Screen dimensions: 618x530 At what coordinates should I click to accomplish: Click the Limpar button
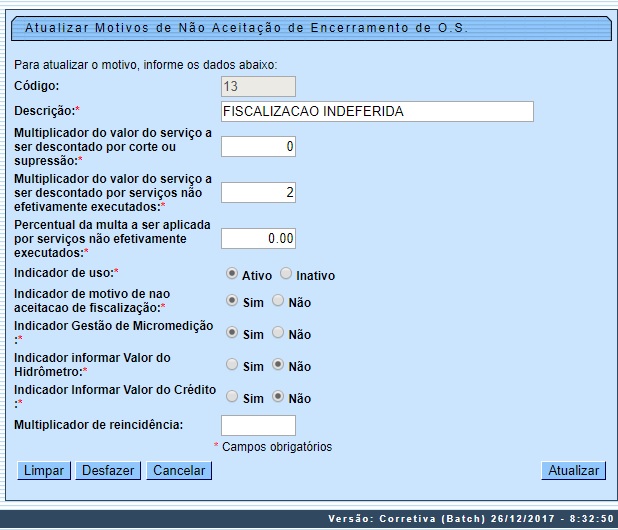(x=44, y=470)
